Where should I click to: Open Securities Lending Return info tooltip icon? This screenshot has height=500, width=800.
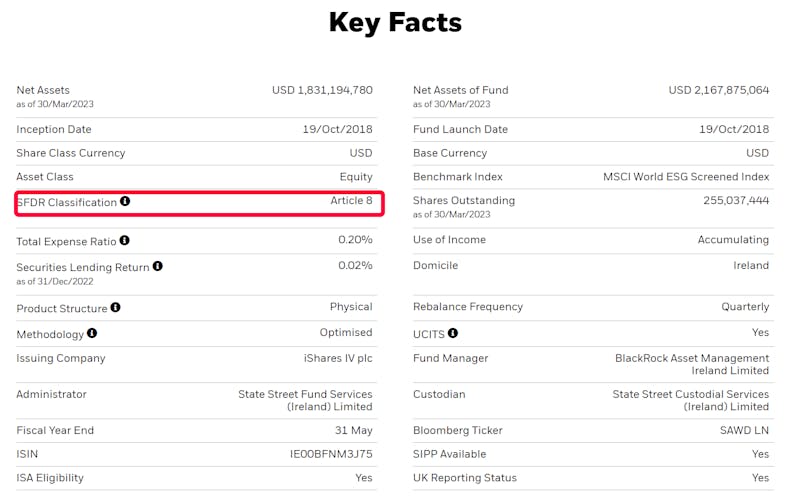[158, 266]
